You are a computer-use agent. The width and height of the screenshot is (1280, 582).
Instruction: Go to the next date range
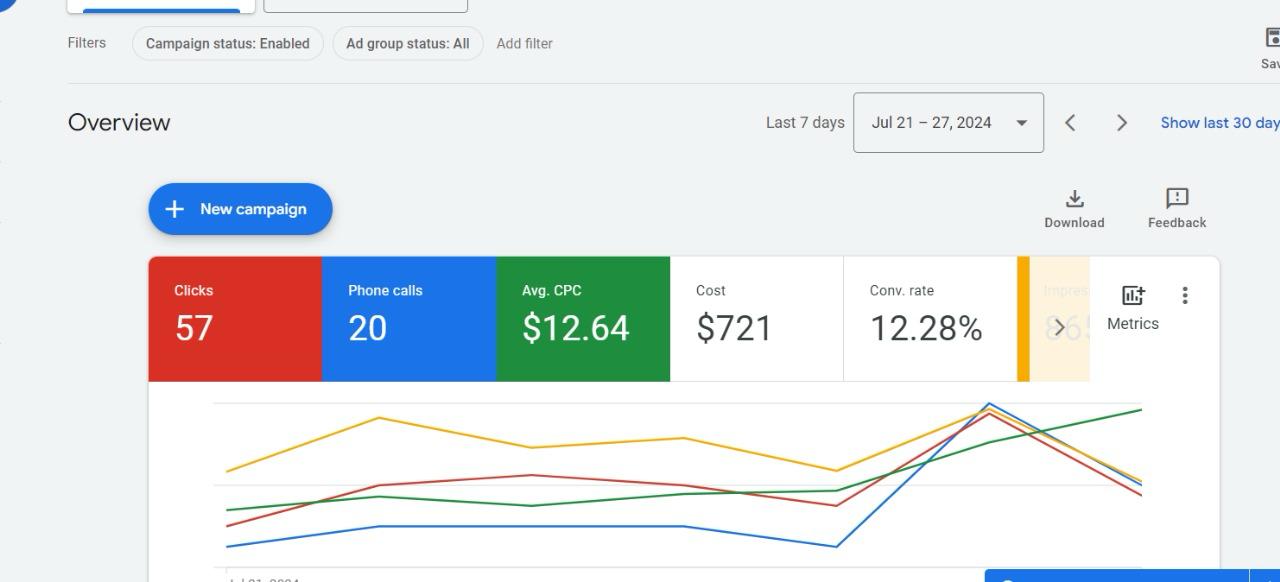pyautogui.click(x=1122, y=123)
